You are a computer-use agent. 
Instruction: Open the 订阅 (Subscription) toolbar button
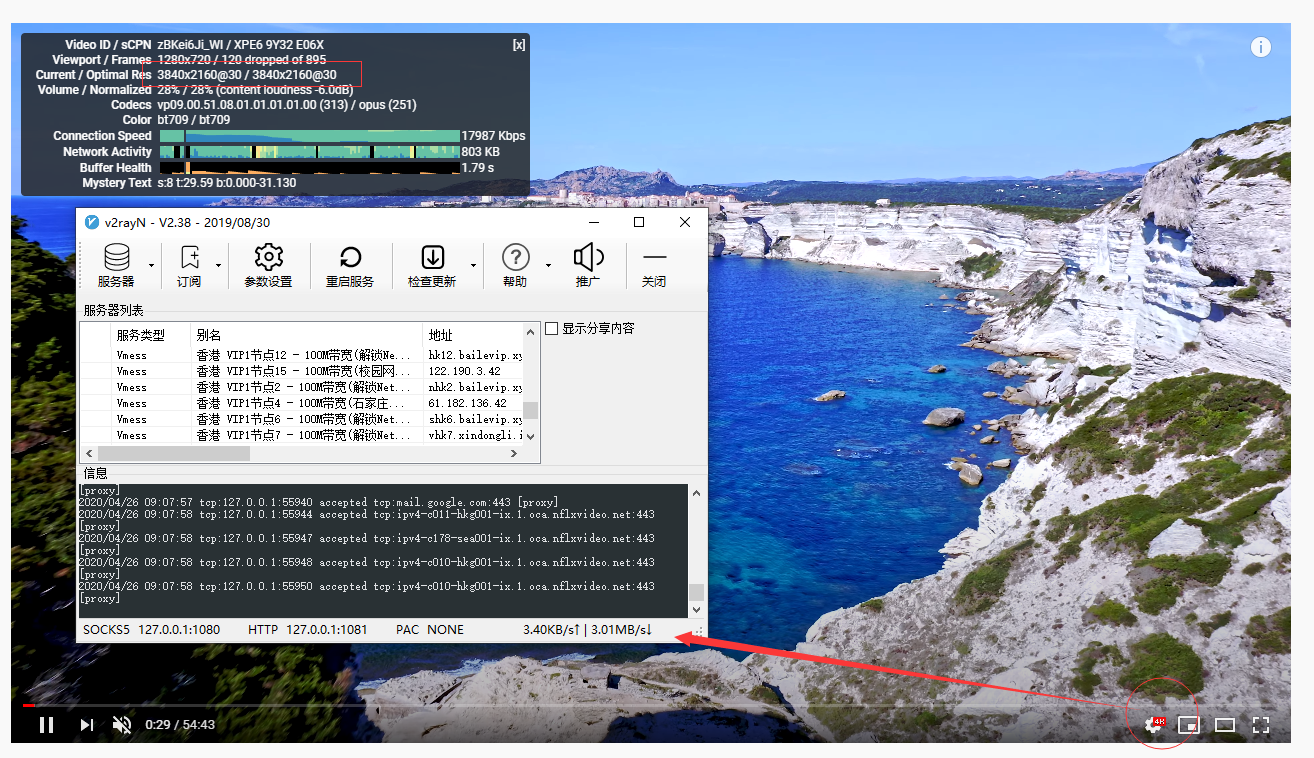[x=189, y=265]
